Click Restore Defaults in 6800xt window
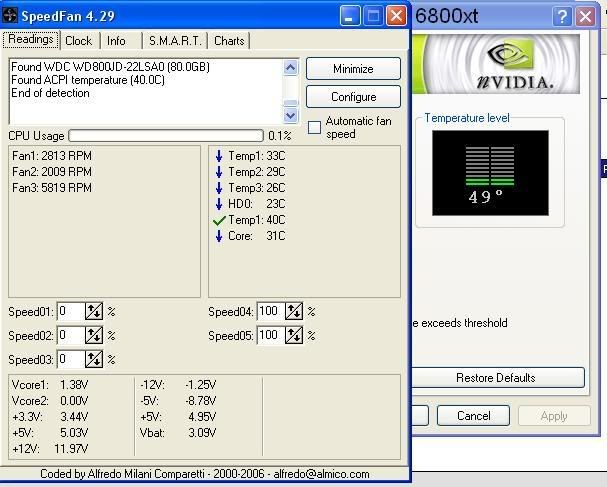Image resolution: width=607 pixels, height=487 pixels. 497,377
